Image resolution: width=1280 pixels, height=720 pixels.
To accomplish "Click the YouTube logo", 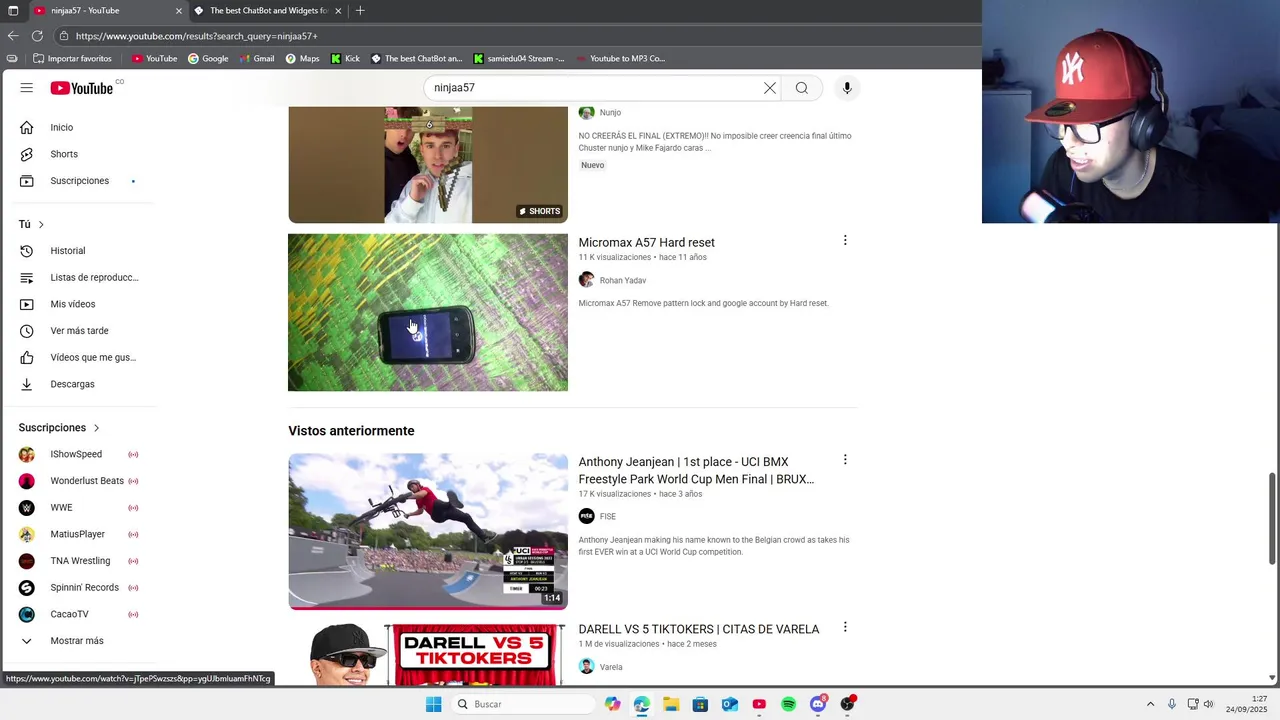I will (x=82, y=88).
